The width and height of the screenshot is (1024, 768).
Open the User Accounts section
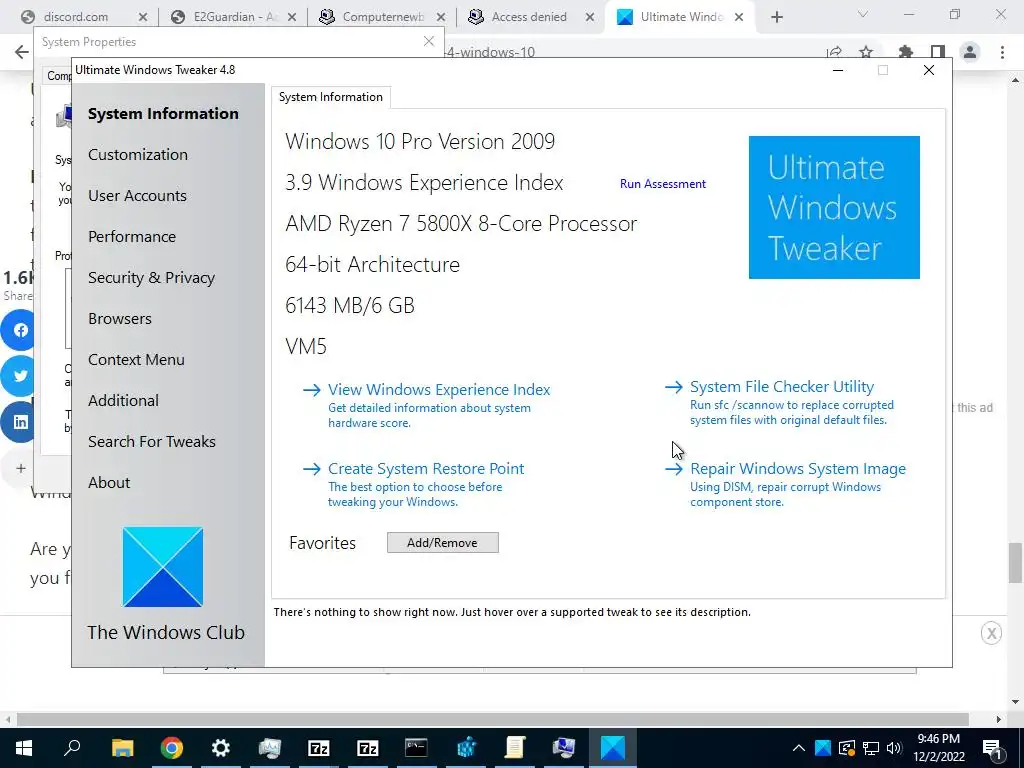[x=137, y=196]
